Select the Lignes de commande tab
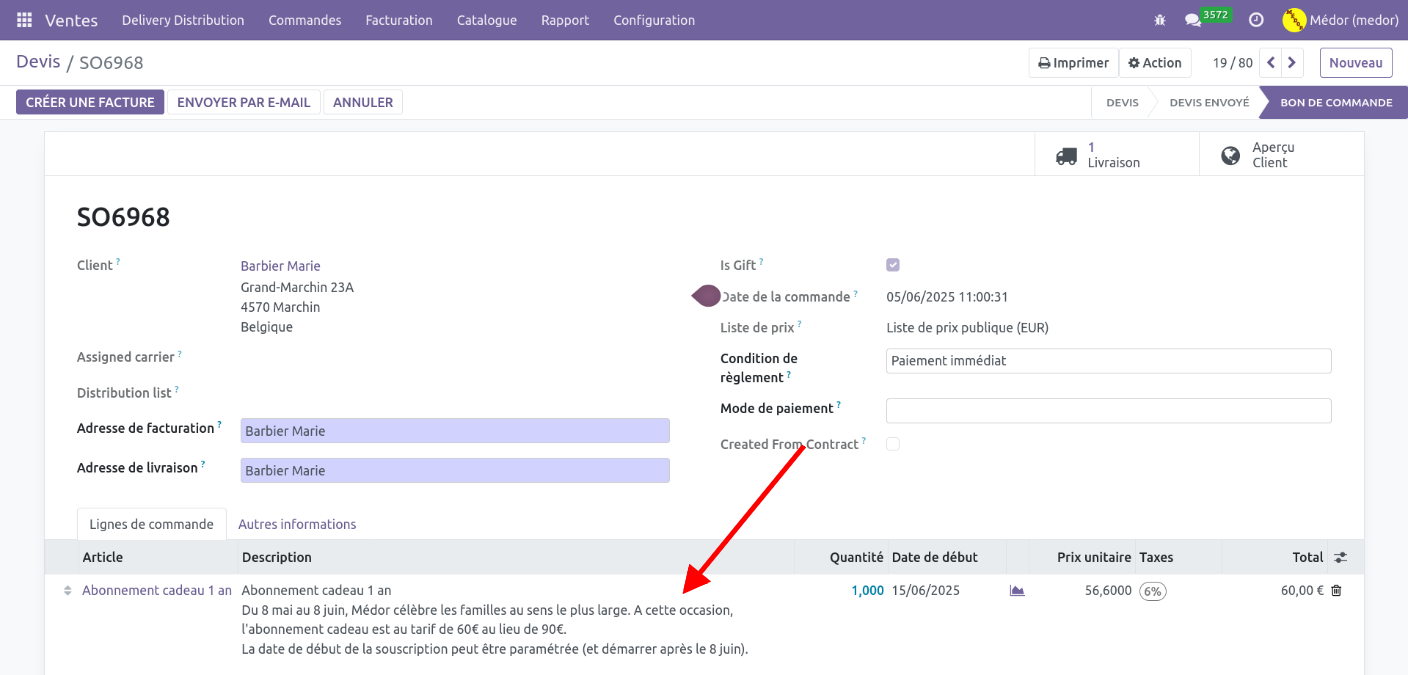 (x=152, y=524)
